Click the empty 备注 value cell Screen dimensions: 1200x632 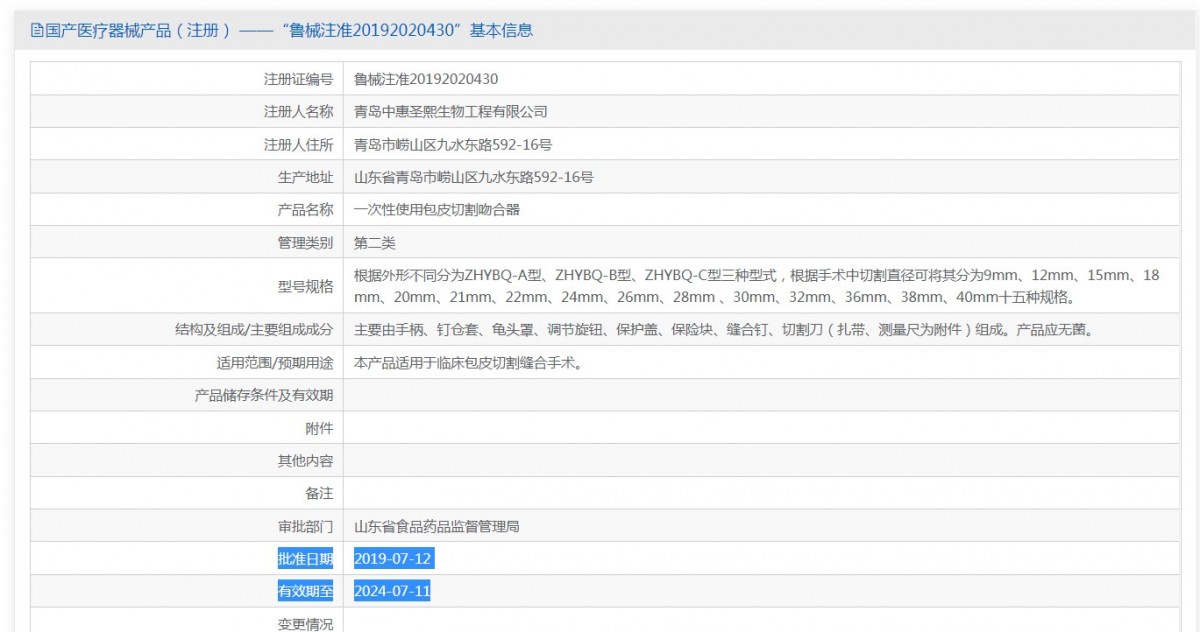760,494
